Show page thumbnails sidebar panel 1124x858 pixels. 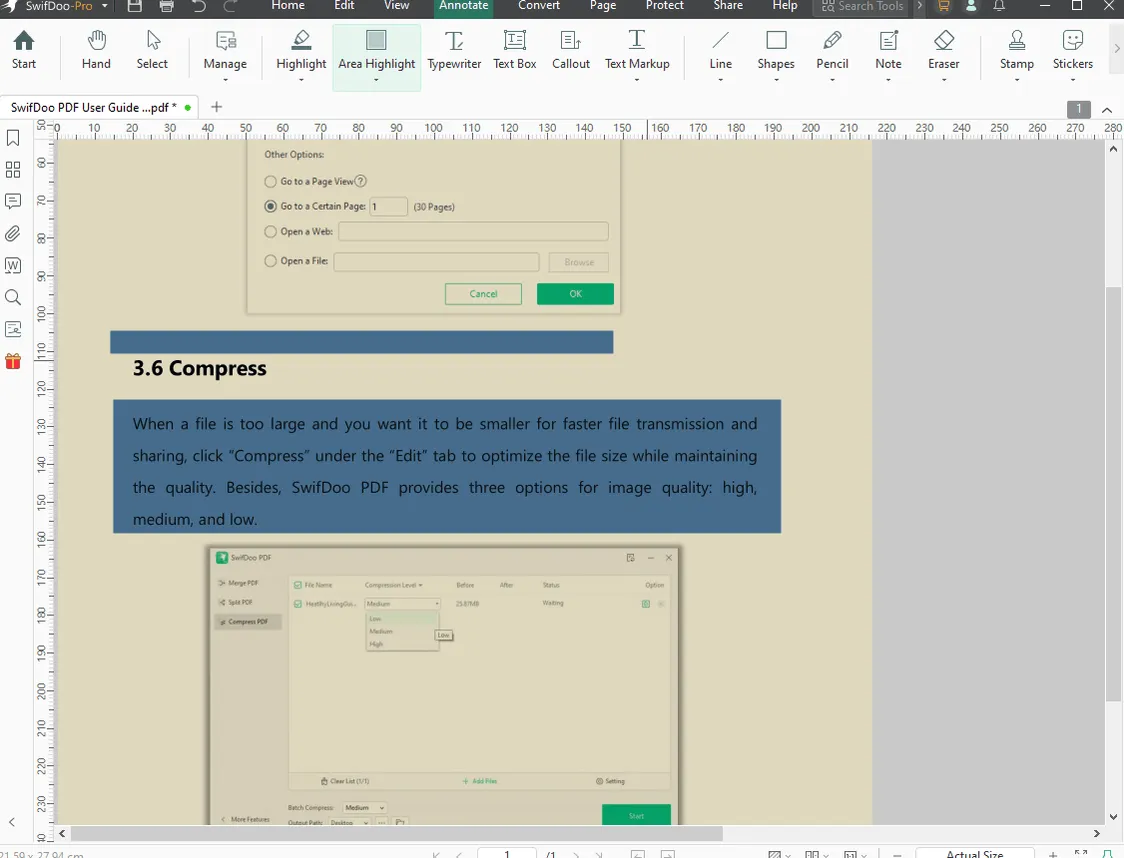(x=13, y=170)
